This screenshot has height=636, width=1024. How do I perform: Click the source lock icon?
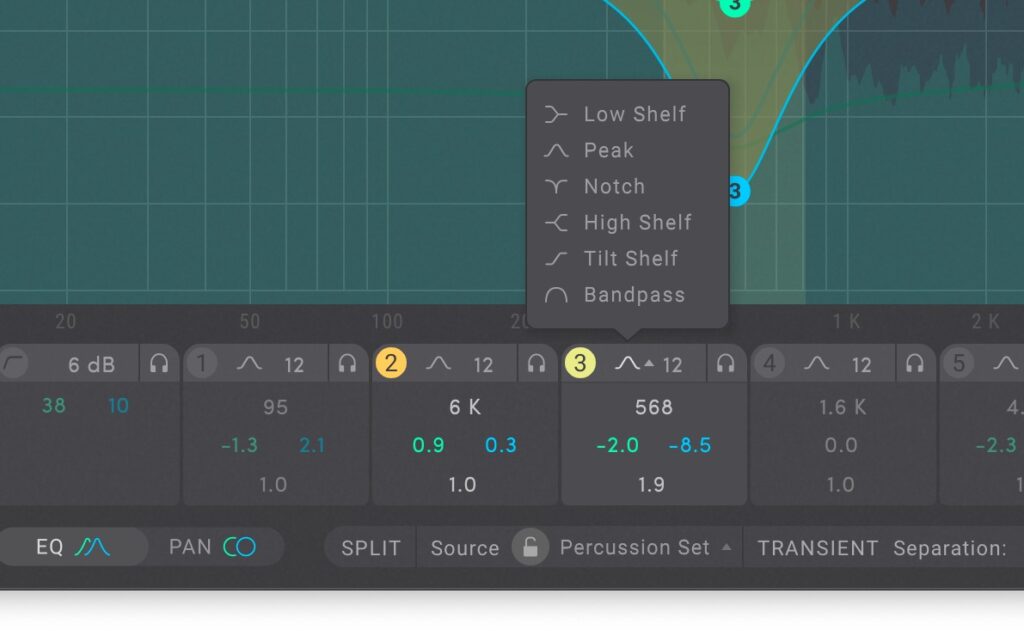[531, 547]
